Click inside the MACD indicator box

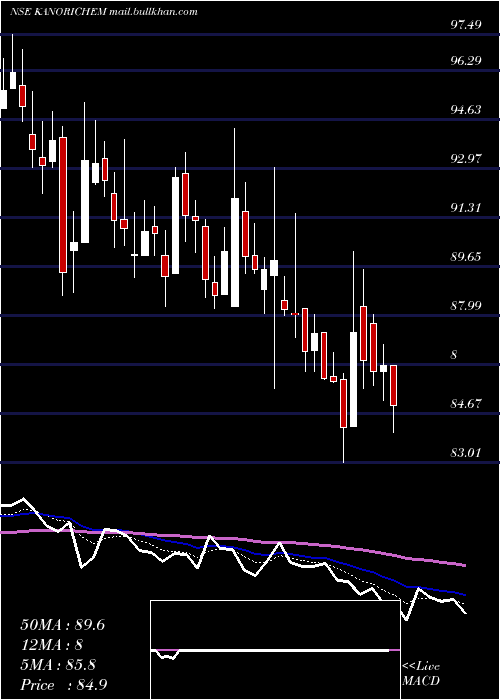click(275, 650)
